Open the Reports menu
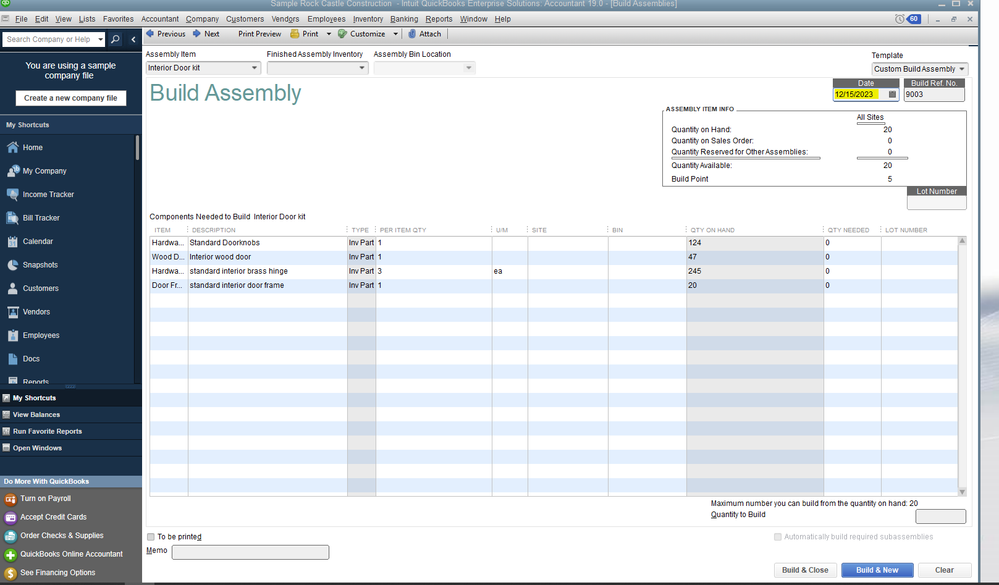The image size is (999, 585). point(439,19)
